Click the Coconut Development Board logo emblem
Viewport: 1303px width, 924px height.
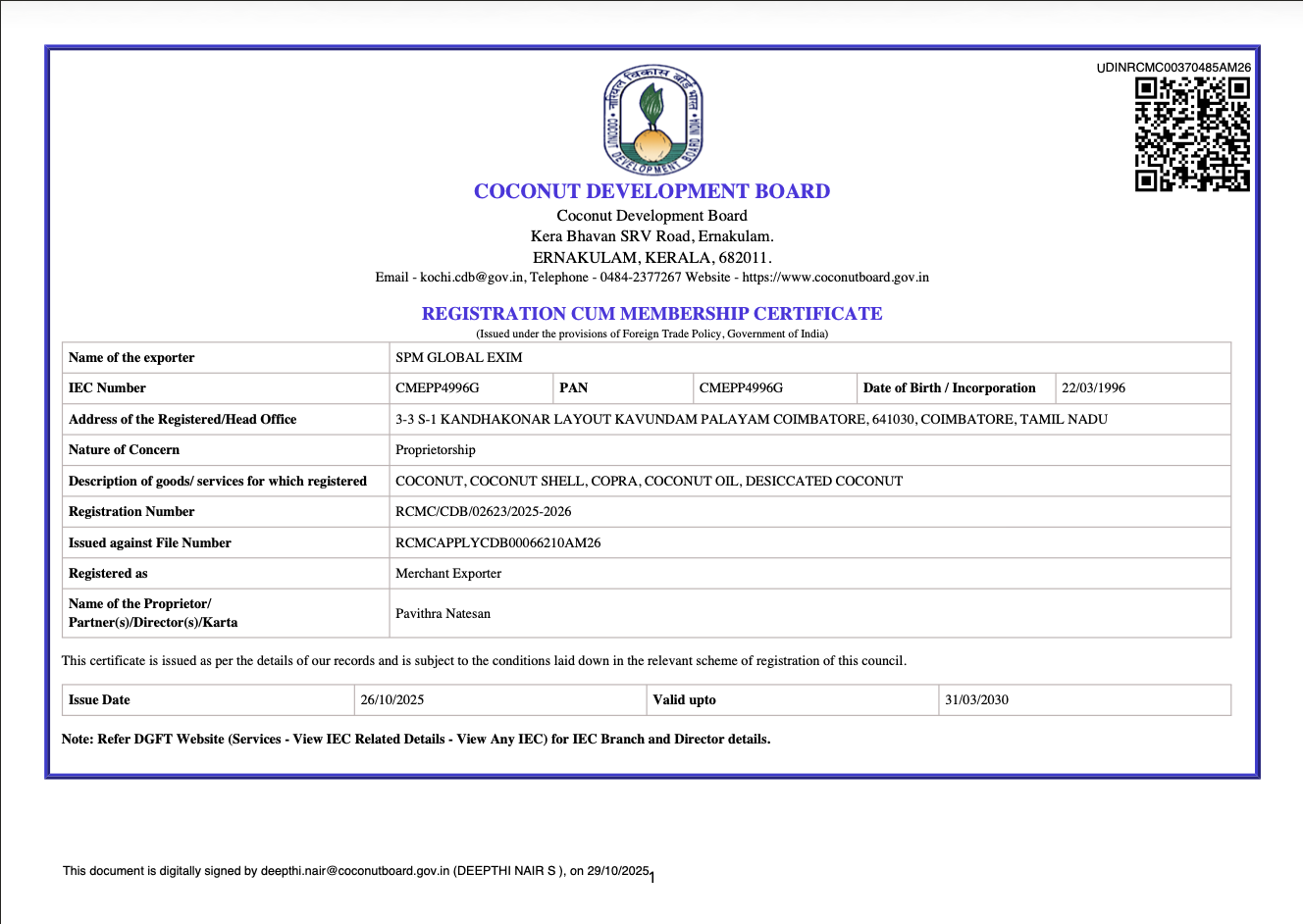pos(652,120)
